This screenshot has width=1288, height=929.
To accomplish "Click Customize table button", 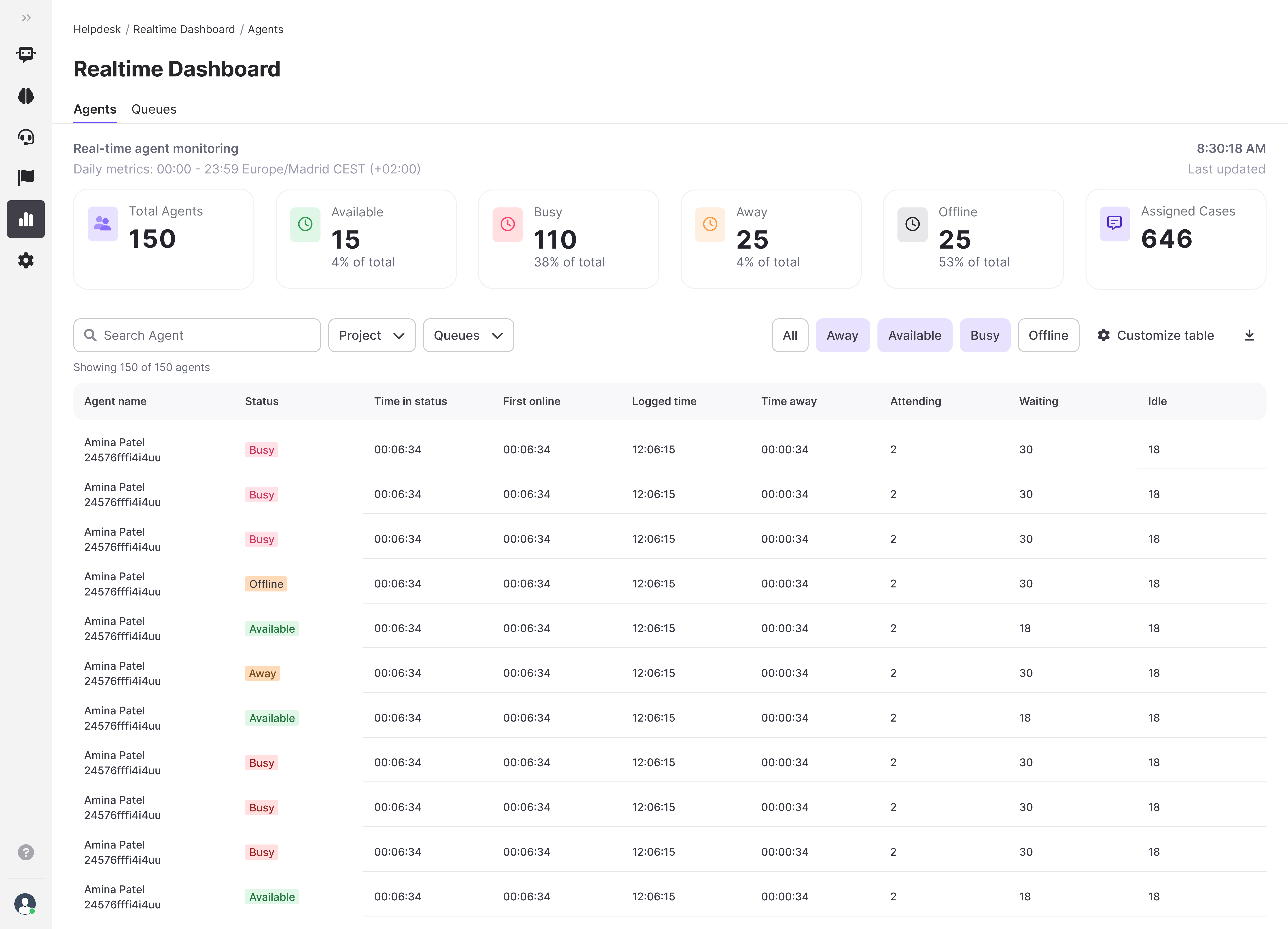I will click(1156, 336).
